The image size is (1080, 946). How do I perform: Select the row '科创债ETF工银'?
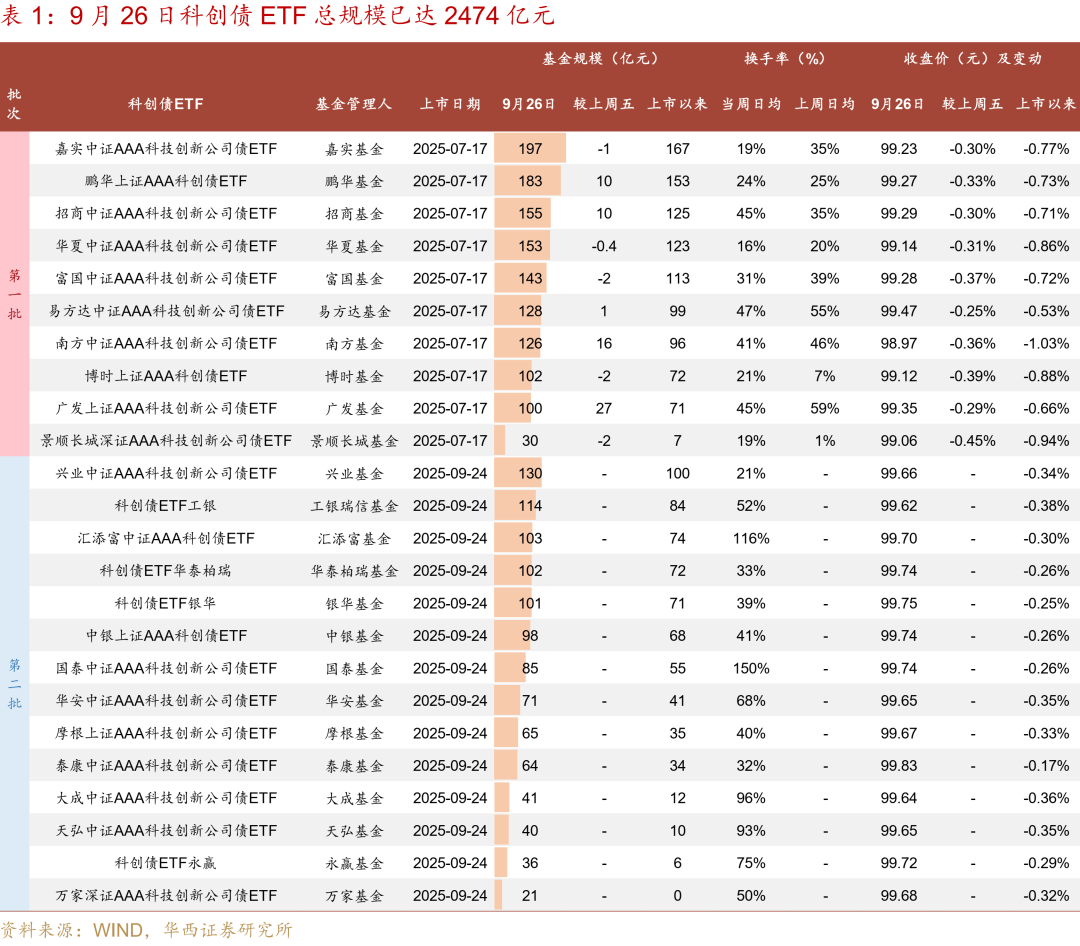point(554,506)
